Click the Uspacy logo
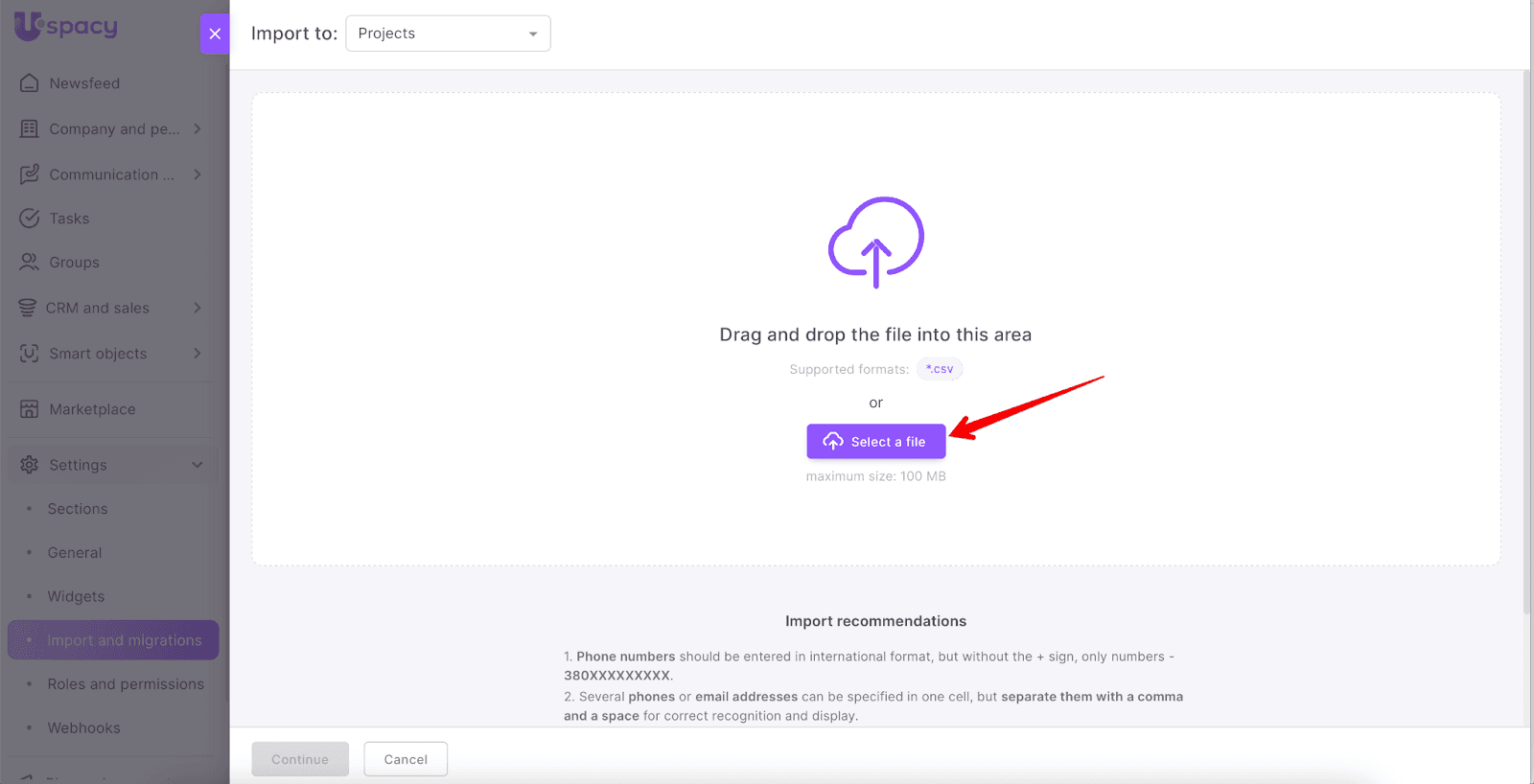Image resolution: width=1534 pixels, height=784 pixels. point(66,26)
